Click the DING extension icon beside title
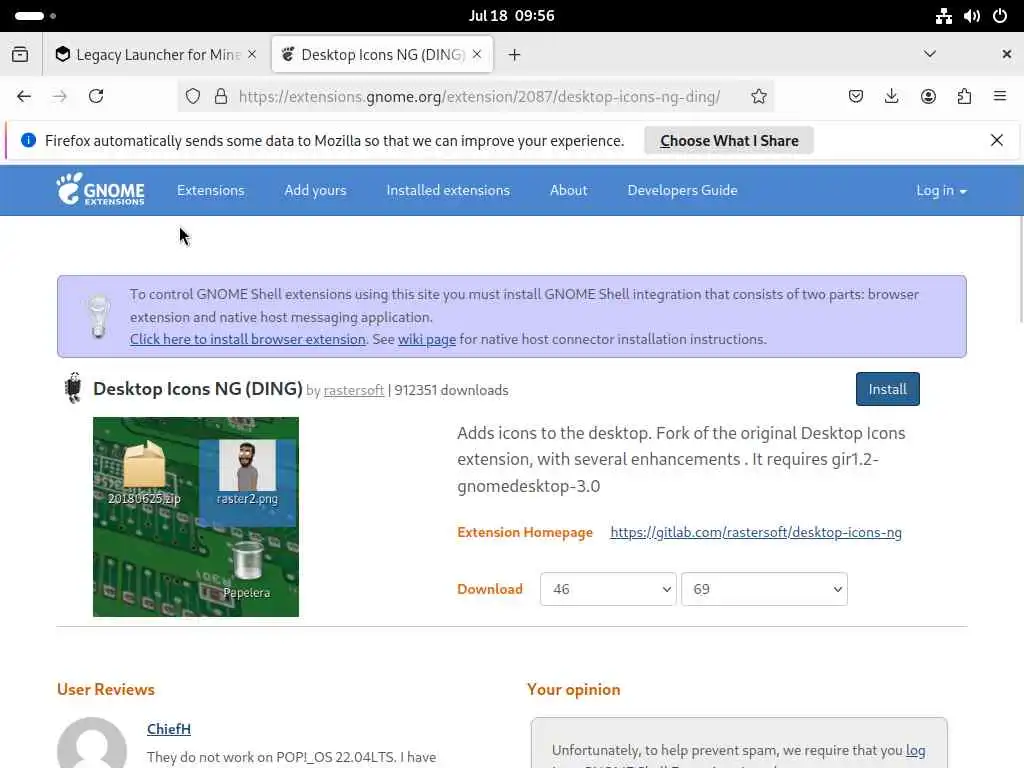Viewport: 1024px width, 768px height. click(x=74, y=388)
